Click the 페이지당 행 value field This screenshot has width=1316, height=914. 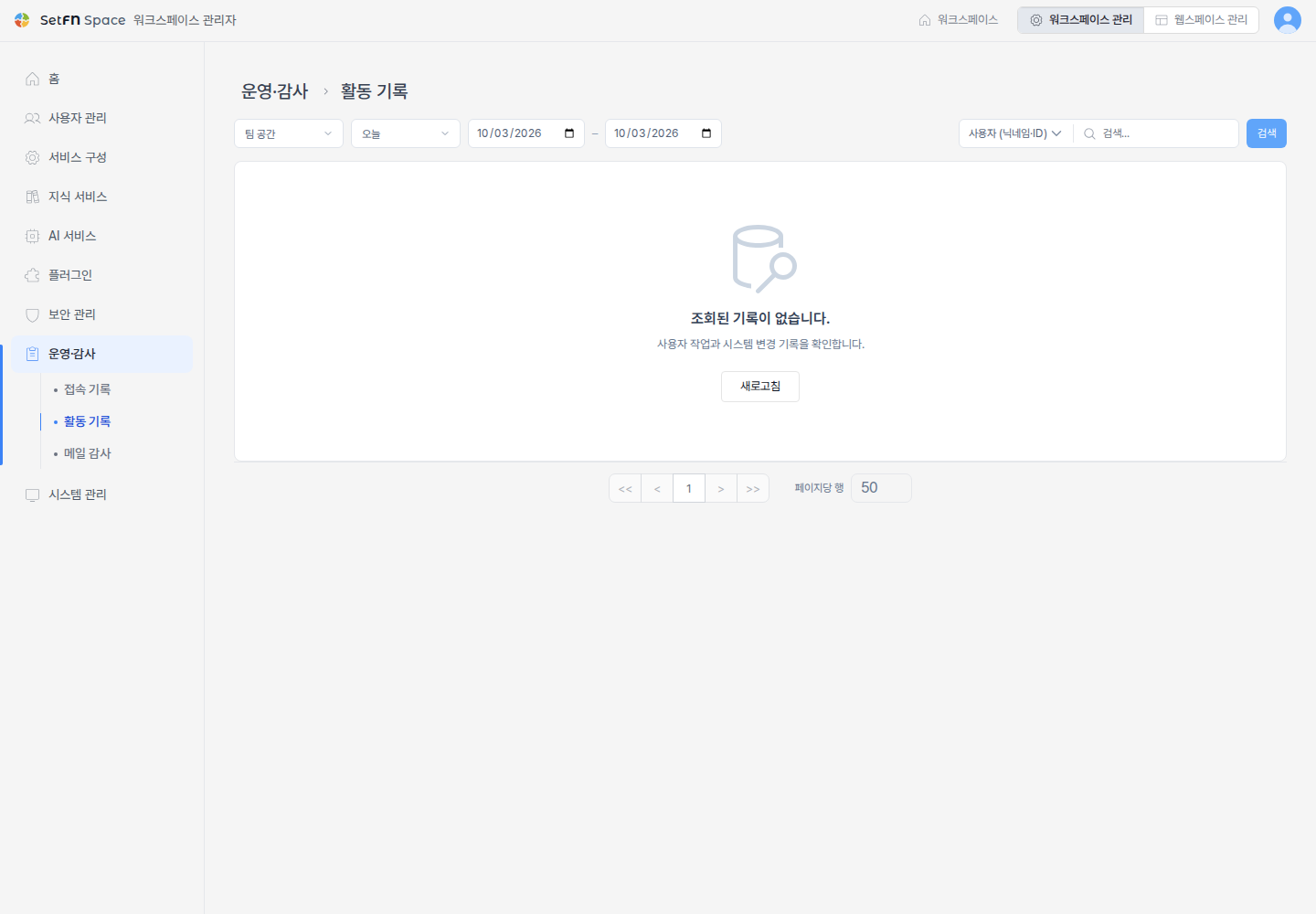[881, 488]
